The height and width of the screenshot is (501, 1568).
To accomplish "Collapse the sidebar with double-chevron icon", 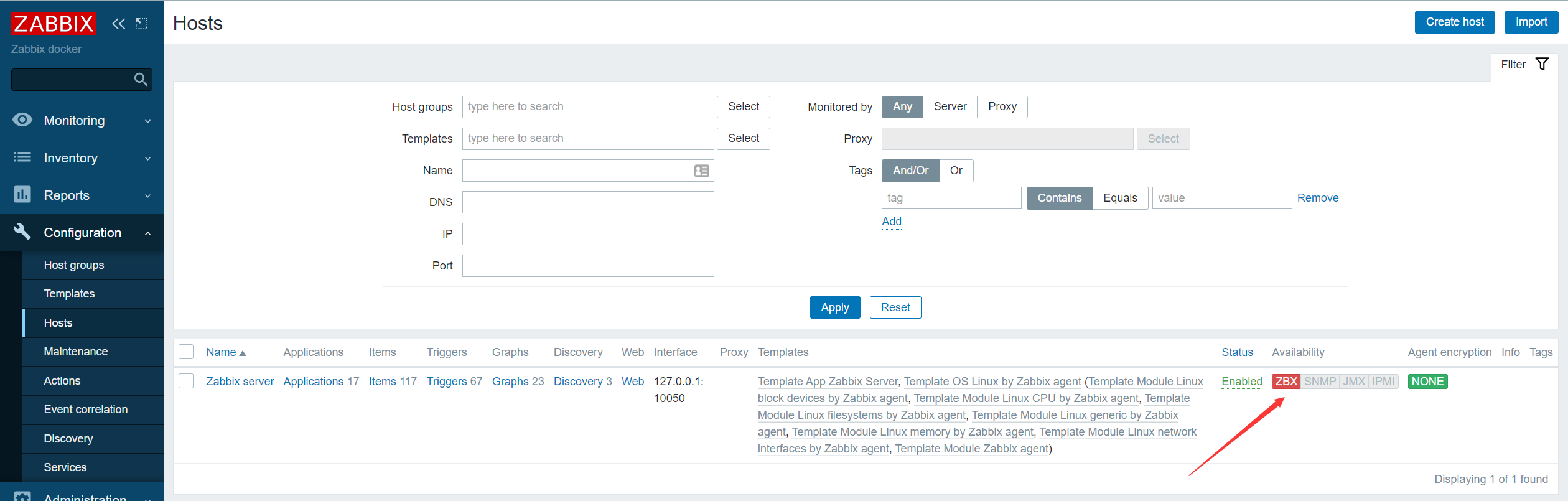I will tap(118, 24).
